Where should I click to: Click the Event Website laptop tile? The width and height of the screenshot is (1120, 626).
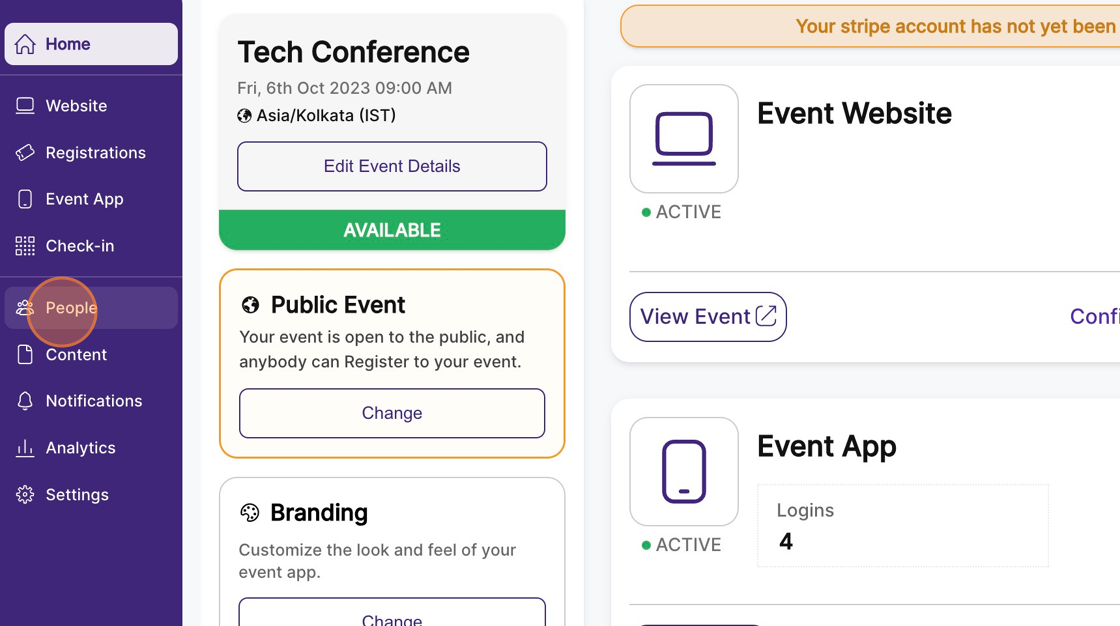click(x=684, y=139)
